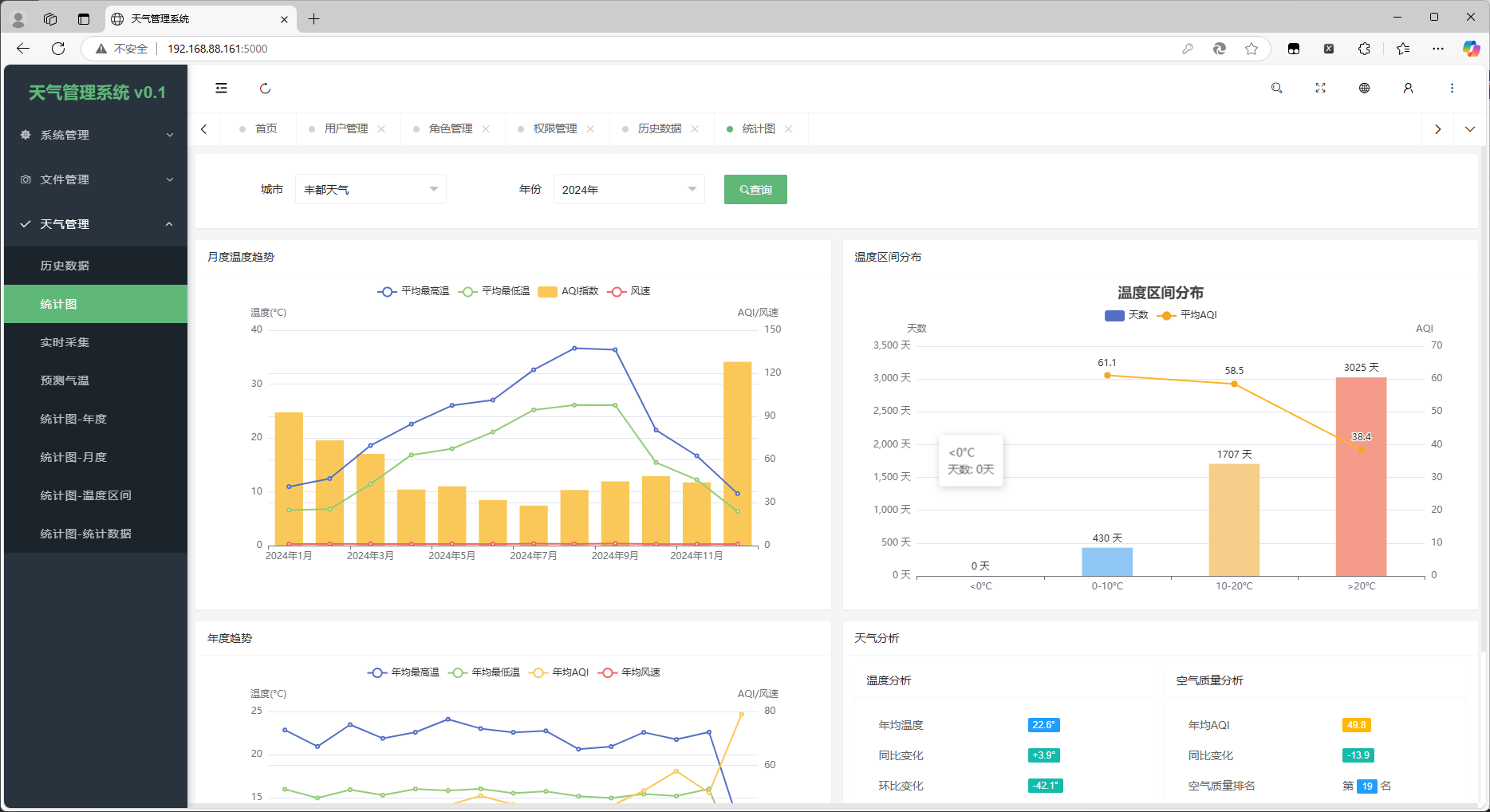1490x812 pixels.
Task: Toggle 年均最低温 series in yearly legend
Action: [484, 672]
